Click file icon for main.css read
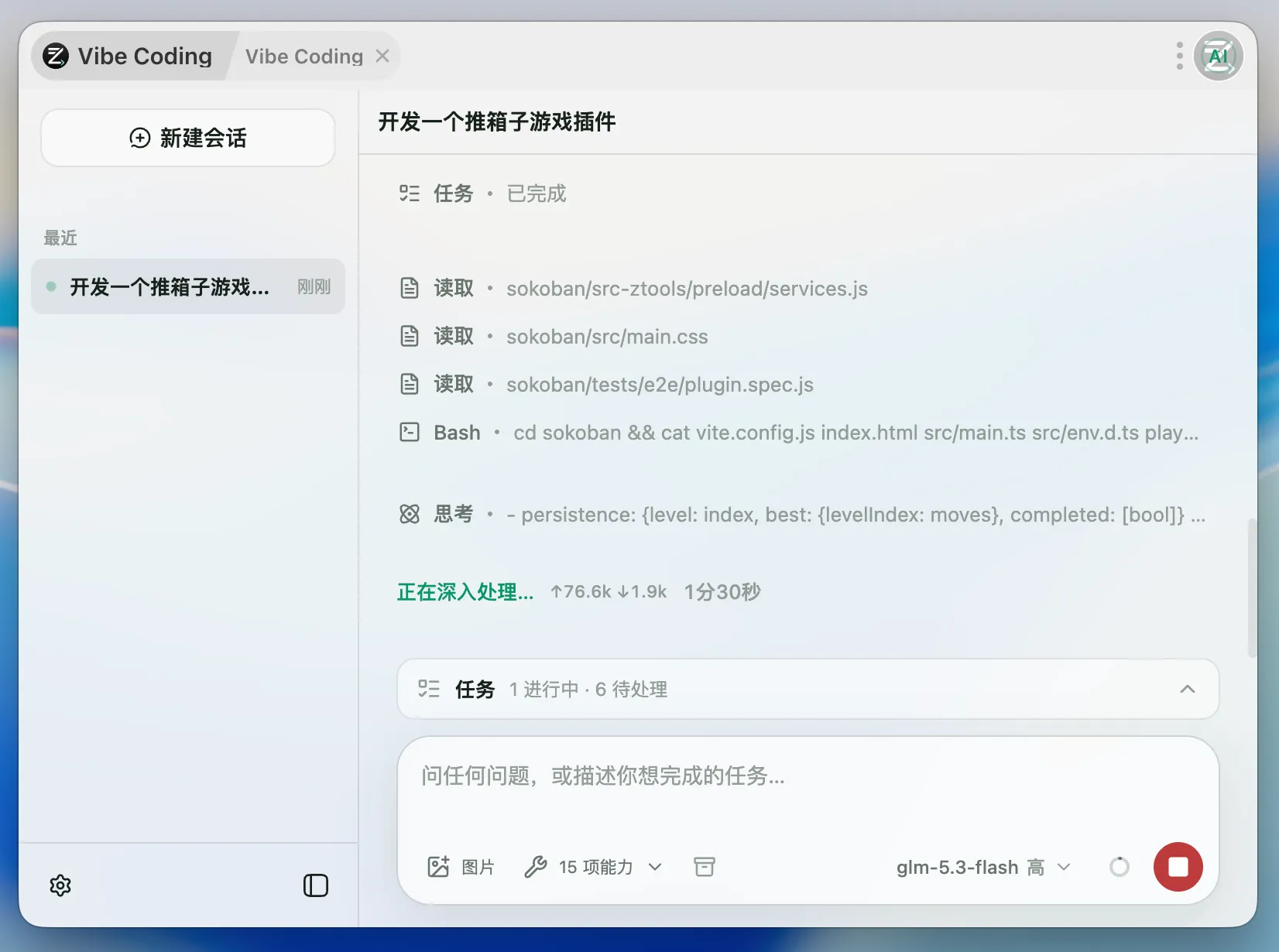Viewport: 1279px width, 952px height. coord(410,336)
